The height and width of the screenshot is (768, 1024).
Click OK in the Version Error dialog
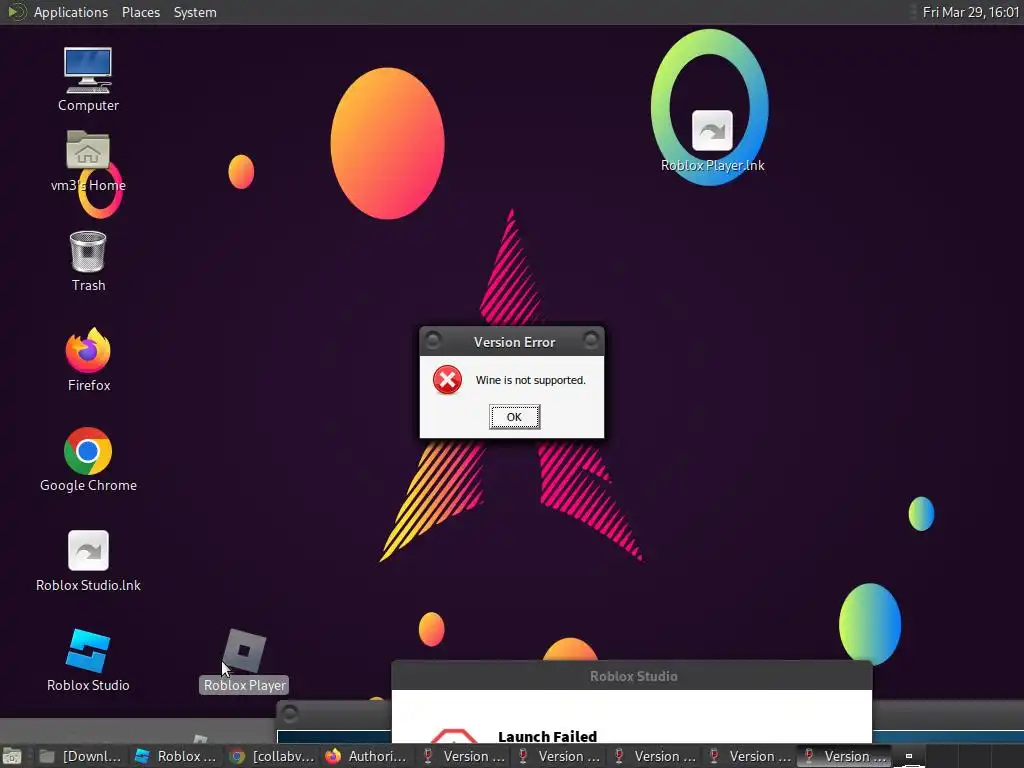(514, 417)
